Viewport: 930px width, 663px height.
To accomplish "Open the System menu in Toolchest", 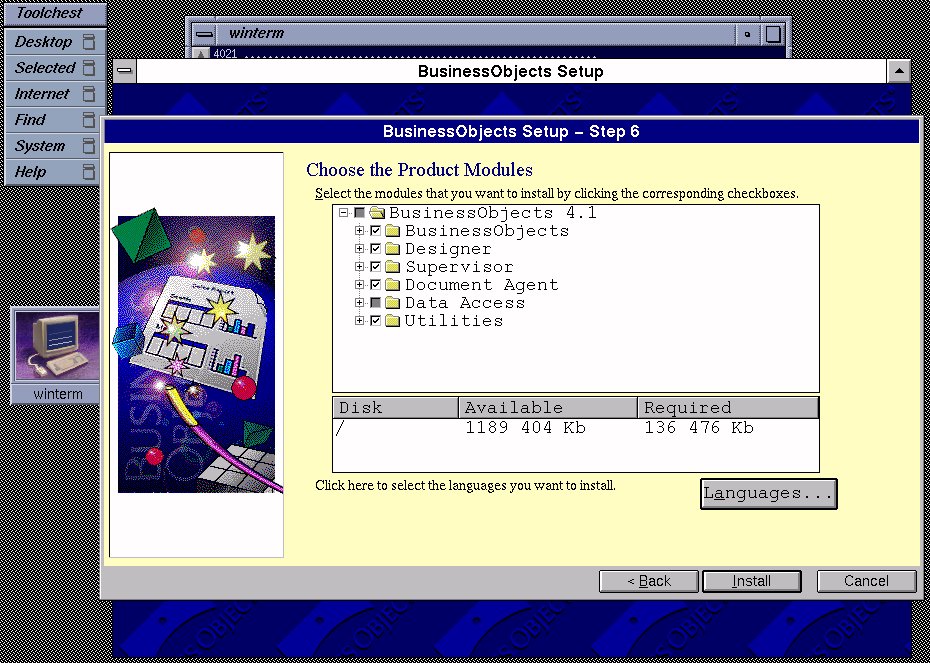I will [x=40, y=146].
